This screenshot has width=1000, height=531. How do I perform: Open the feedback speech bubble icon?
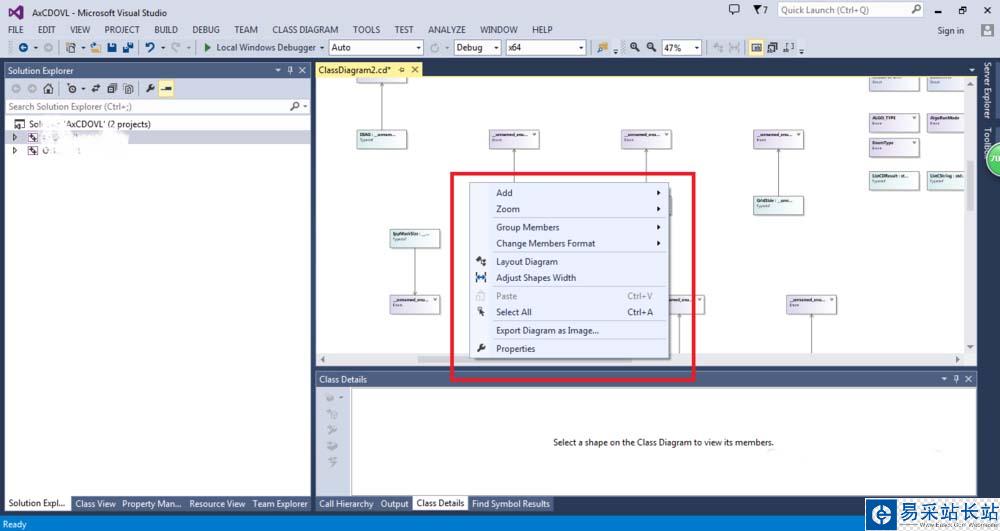(734, 10)
